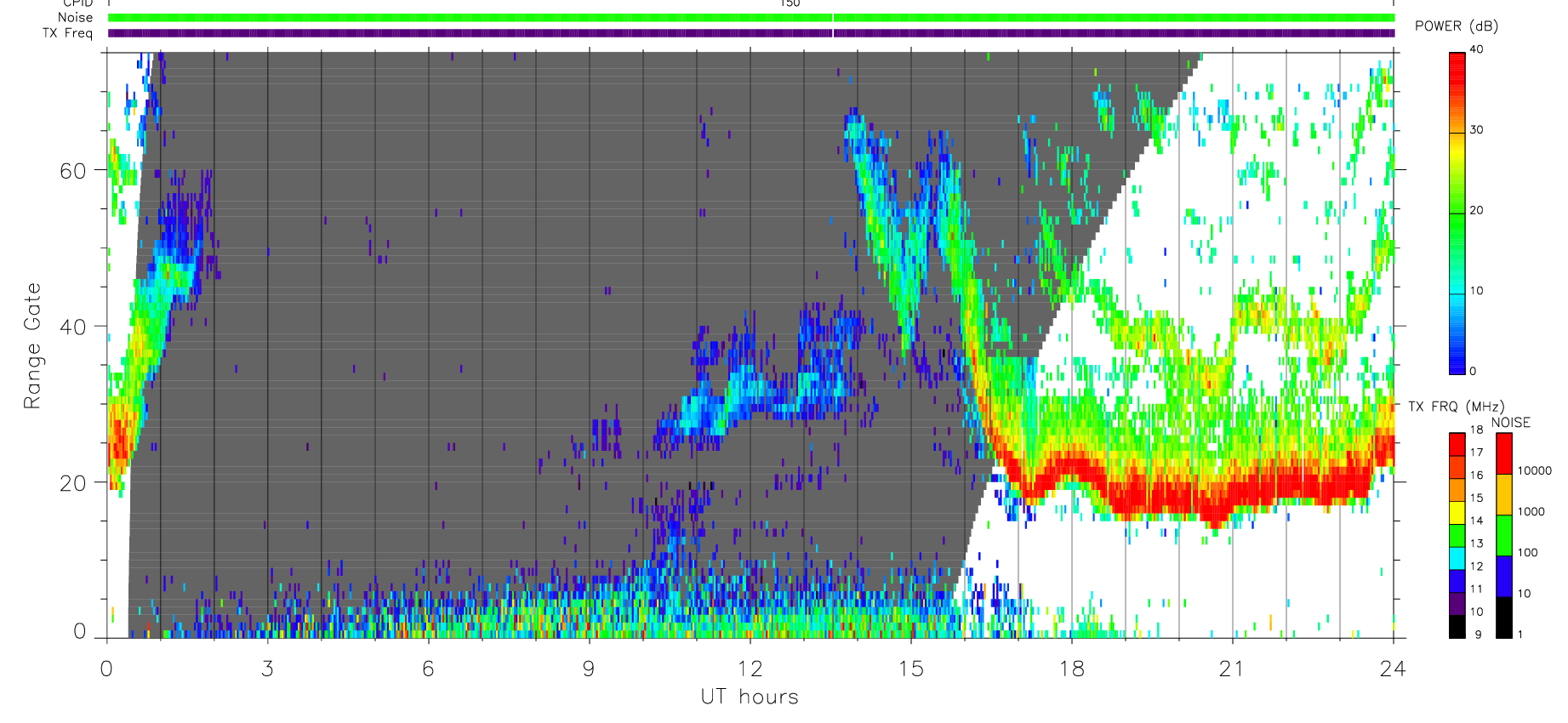This screenshot has width=1568, height=723.
Task: Click the purple TX Freq strip above the plot
Action: 752,33
